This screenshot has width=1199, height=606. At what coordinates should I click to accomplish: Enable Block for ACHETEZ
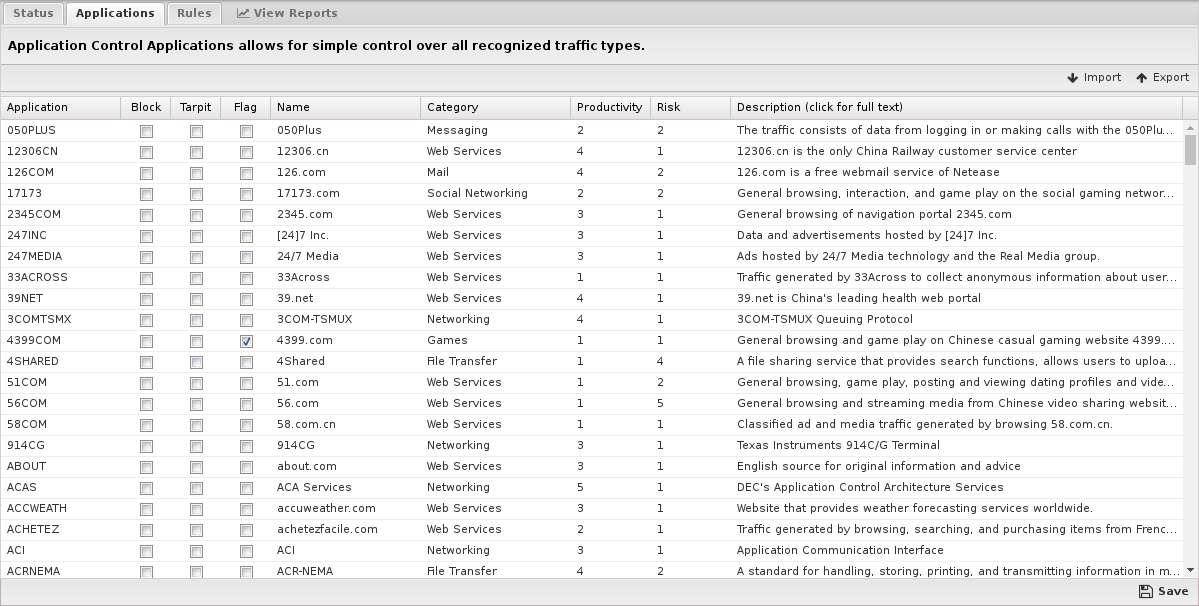(x=146, y=531)
